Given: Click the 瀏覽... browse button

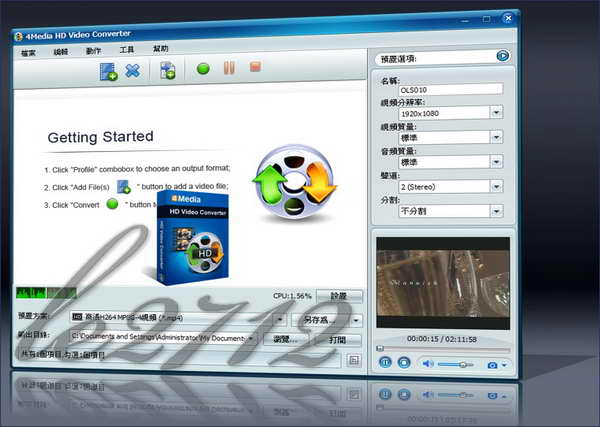Looking at the screenshot, I should click(285, 339).
